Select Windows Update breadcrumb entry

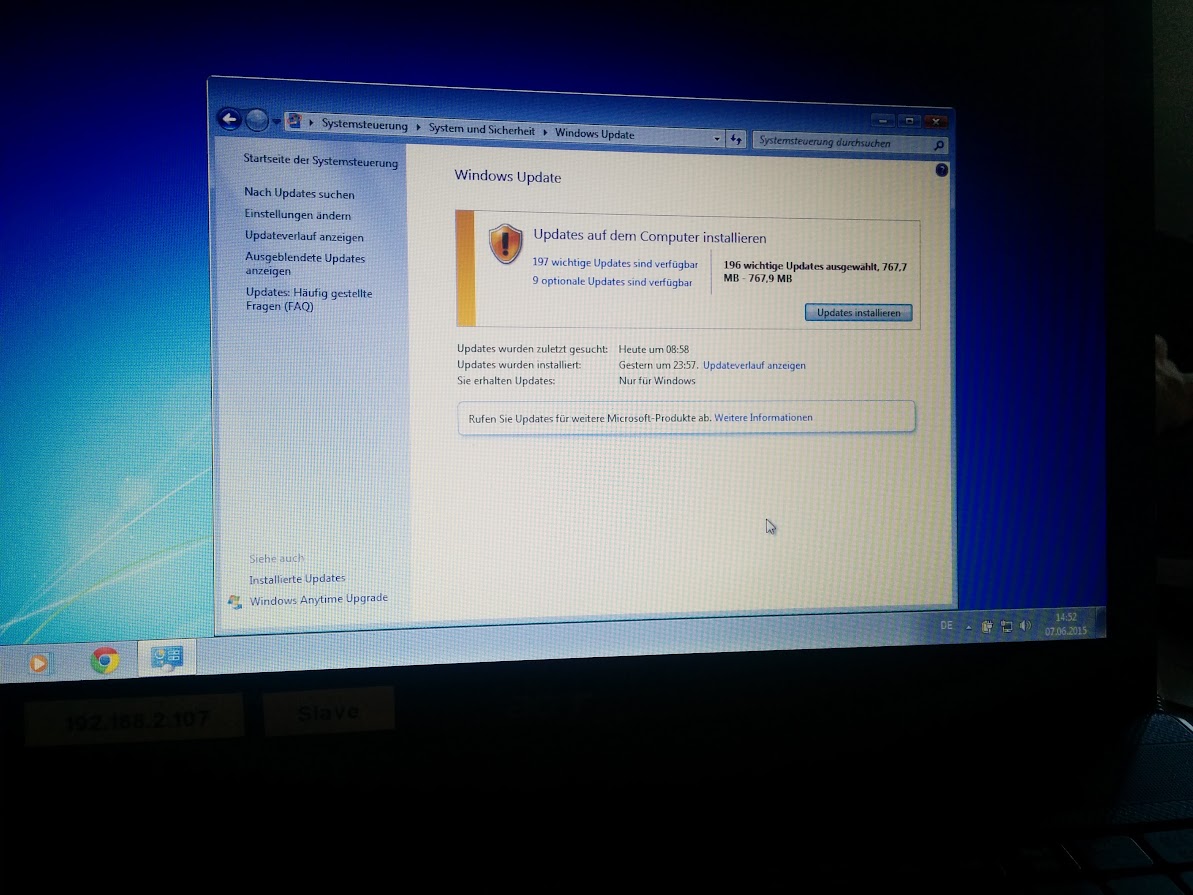594,134
